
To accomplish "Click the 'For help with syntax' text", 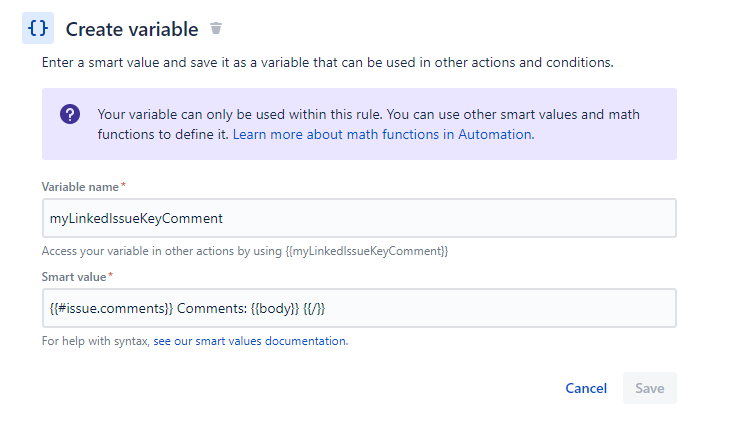I will point(95,341).
